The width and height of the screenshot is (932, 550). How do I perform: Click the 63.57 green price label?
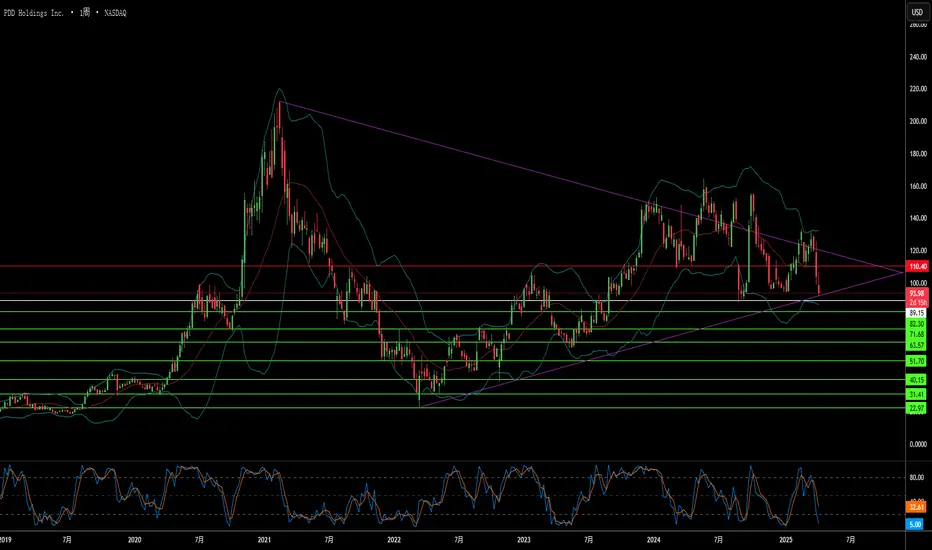(916, 344)
